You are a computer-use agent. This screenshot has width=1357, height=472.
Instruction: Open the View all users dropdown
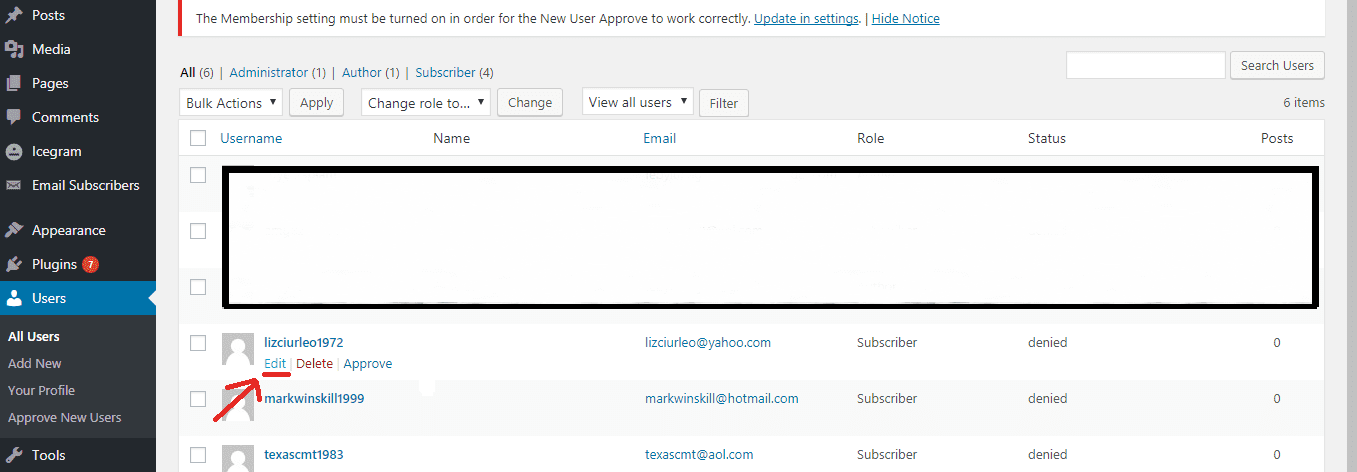point(637,102)
